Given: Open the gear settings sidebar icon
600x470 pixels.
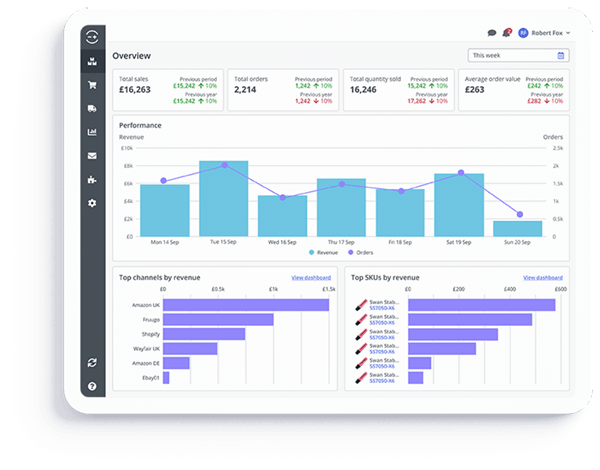Looking at the screenshot, I should click(92, 203).
